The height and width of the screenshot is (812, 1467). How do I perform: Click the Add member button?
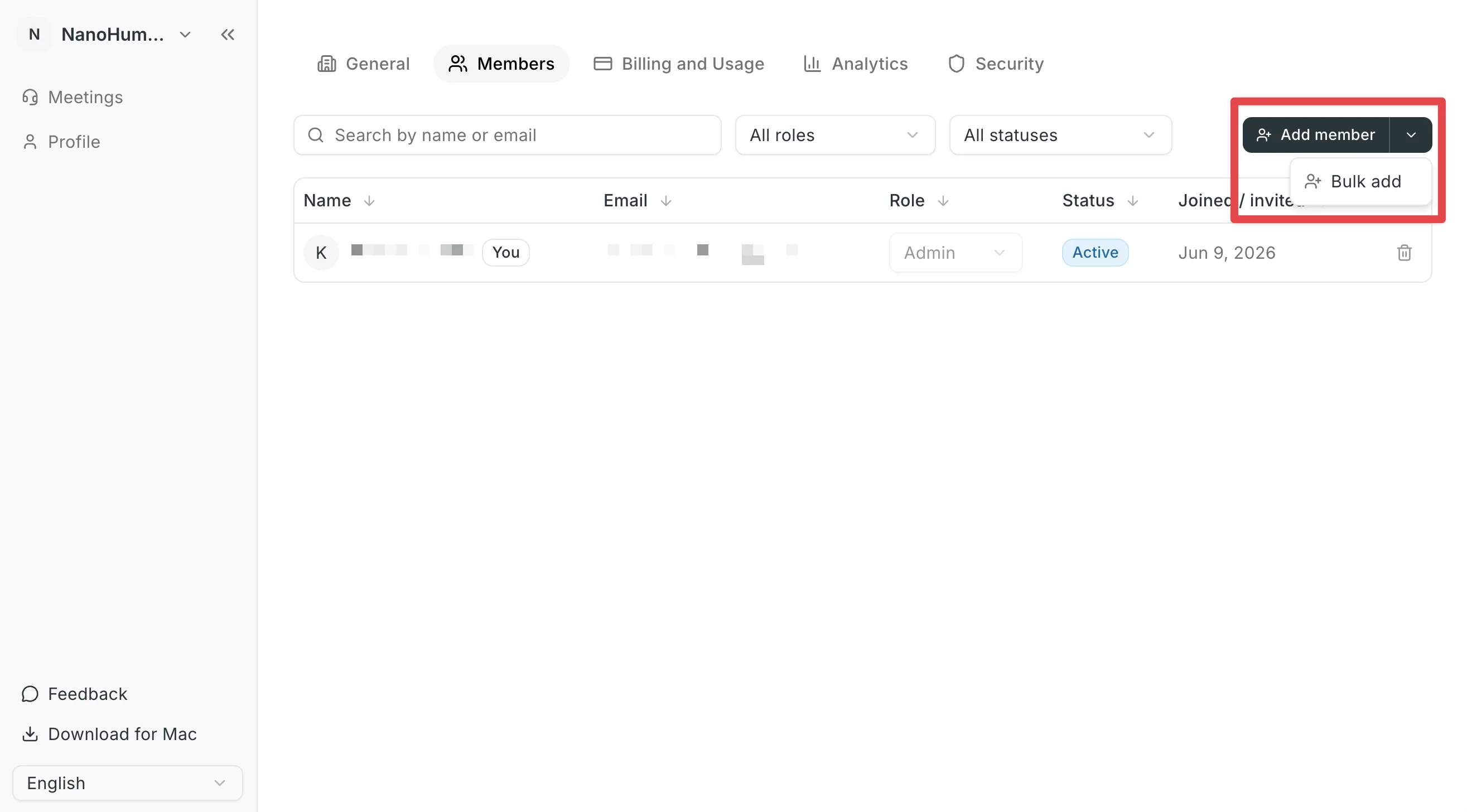click(1316, 135)
